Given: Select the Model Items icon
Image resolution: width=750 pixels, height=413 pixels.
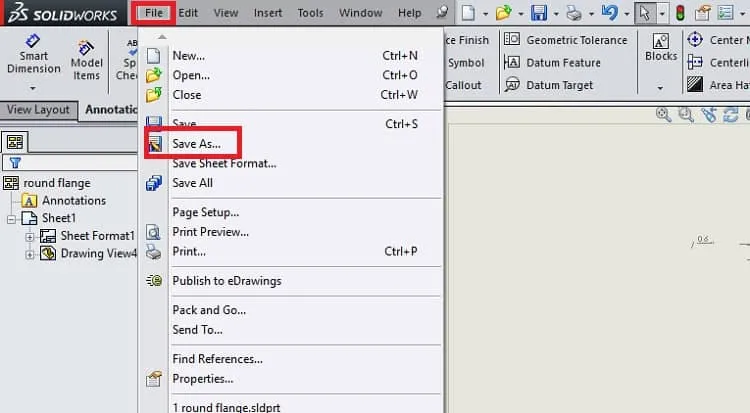Looking at the screenshot, I should (86, 48).
